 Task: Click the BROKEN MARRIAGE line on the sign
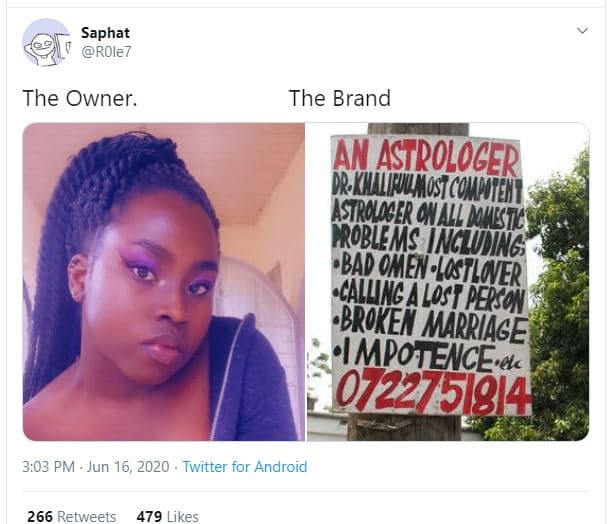coord(430,324)
